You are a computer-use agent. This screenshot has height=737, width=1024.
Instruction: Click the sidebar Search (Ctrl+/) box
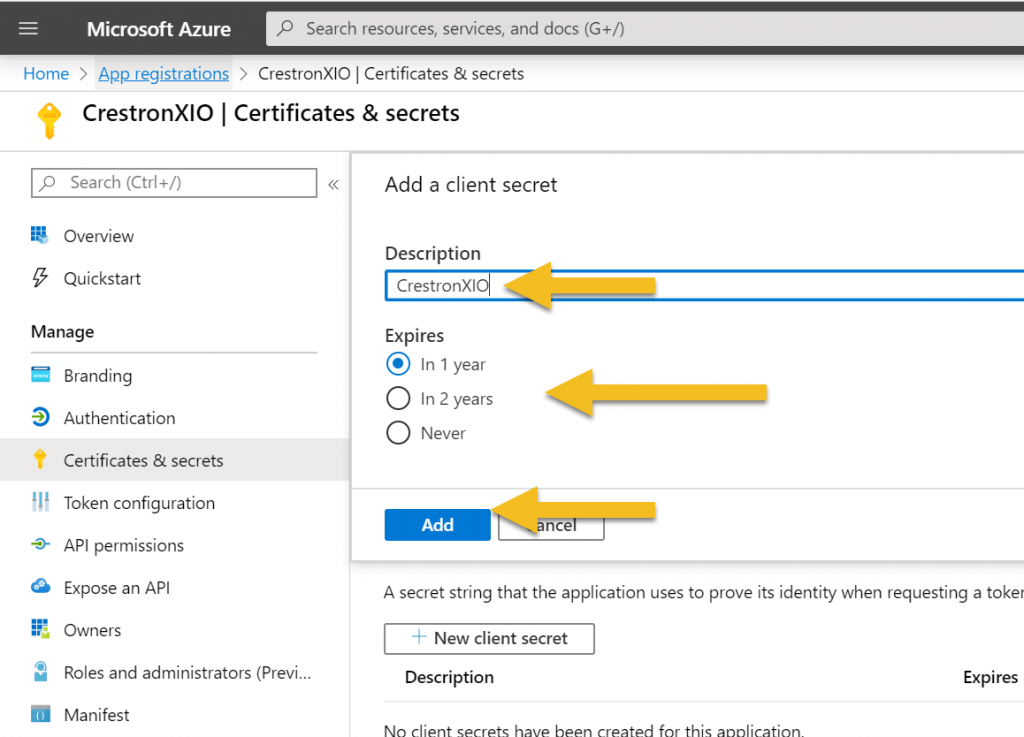pyautogui.click(x=174, y=183)
